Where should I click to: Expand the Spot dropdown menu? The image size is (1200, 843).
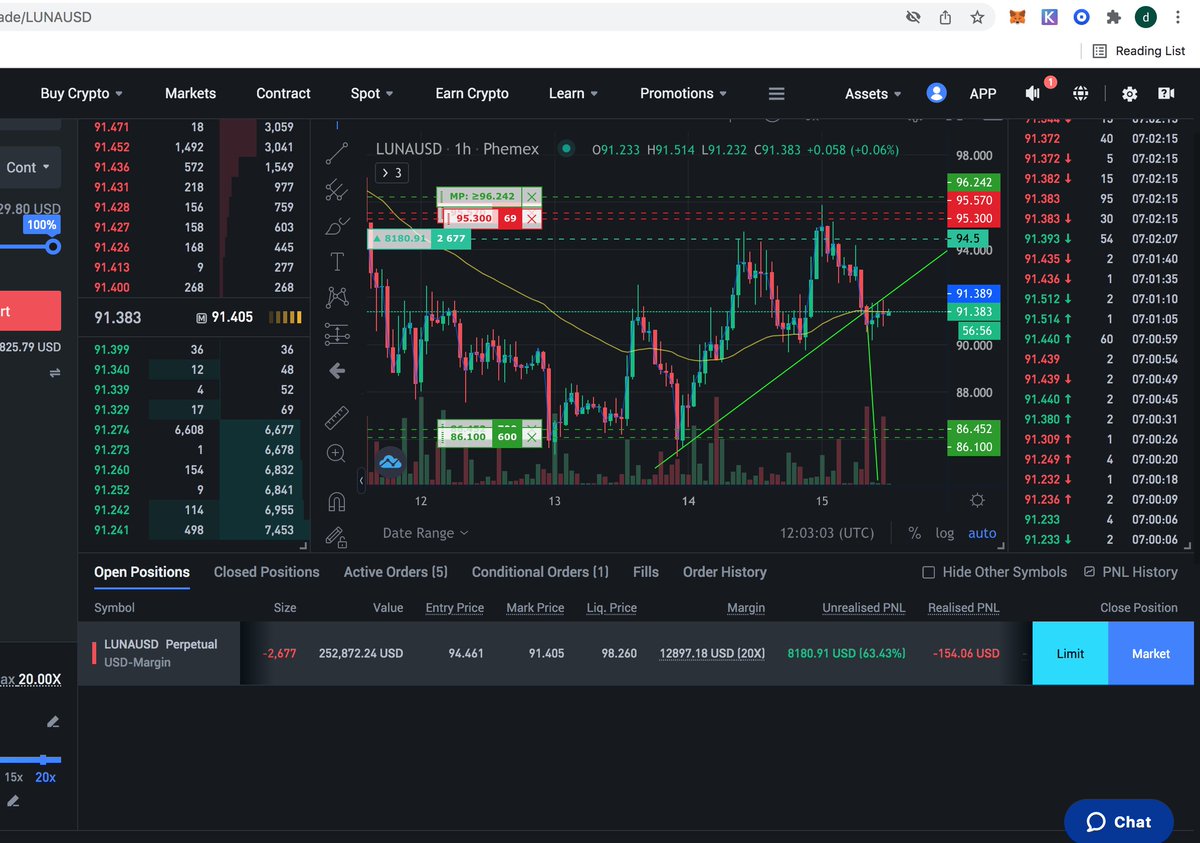(372, 93)
